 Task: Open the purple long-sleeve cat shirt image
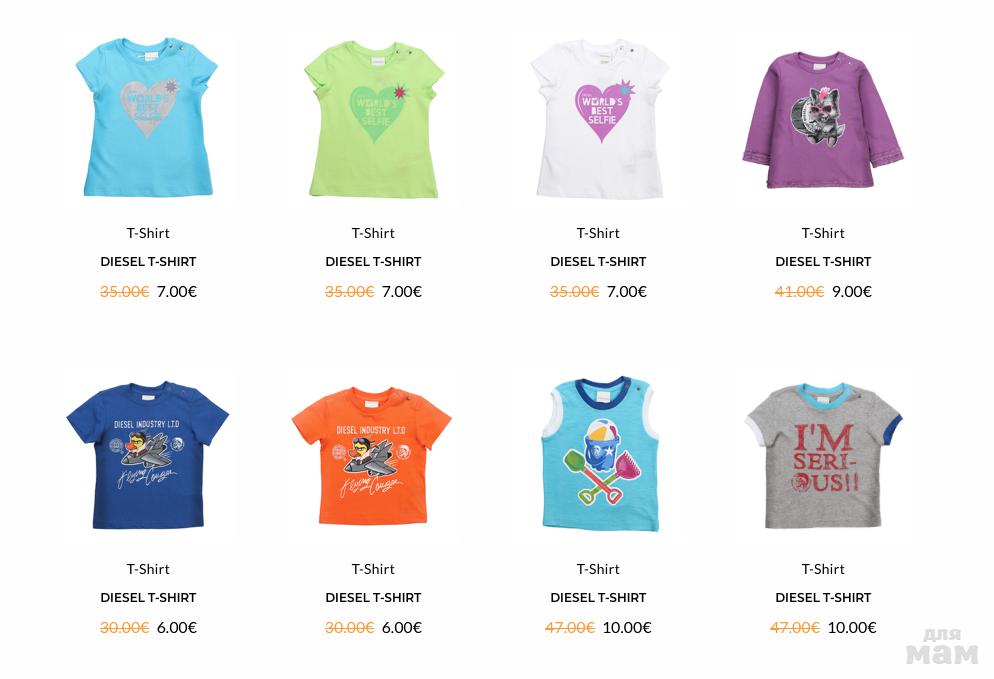[823, 119]
